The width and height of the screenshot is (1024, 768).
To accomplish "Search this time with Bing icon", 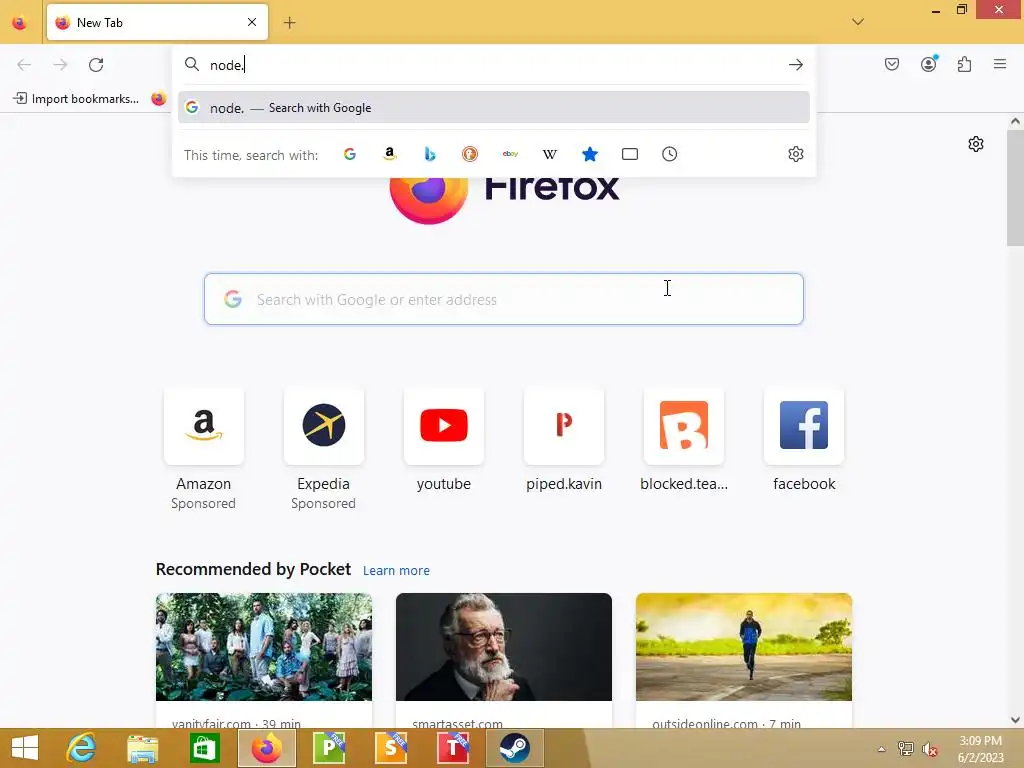I will pos(430,154).
